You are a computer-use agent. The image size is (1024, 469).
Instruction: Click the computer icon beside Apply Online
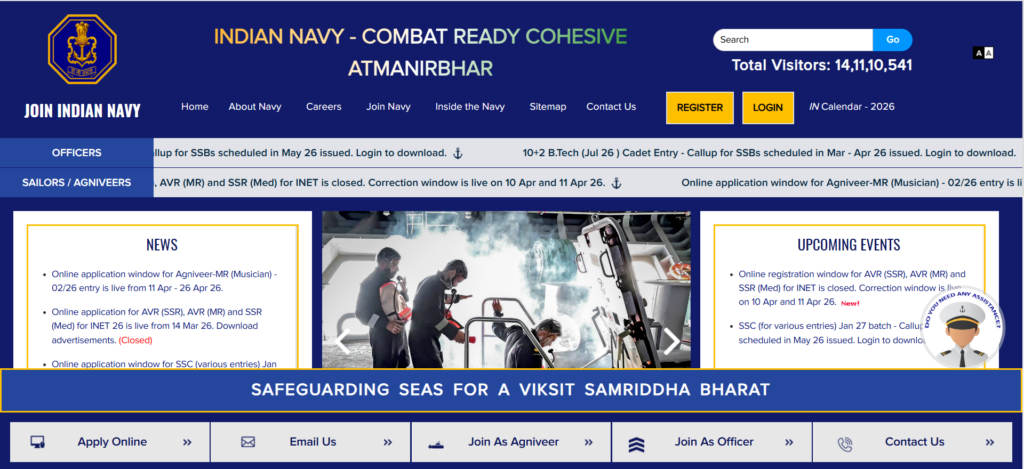click(x=38, y=442)
